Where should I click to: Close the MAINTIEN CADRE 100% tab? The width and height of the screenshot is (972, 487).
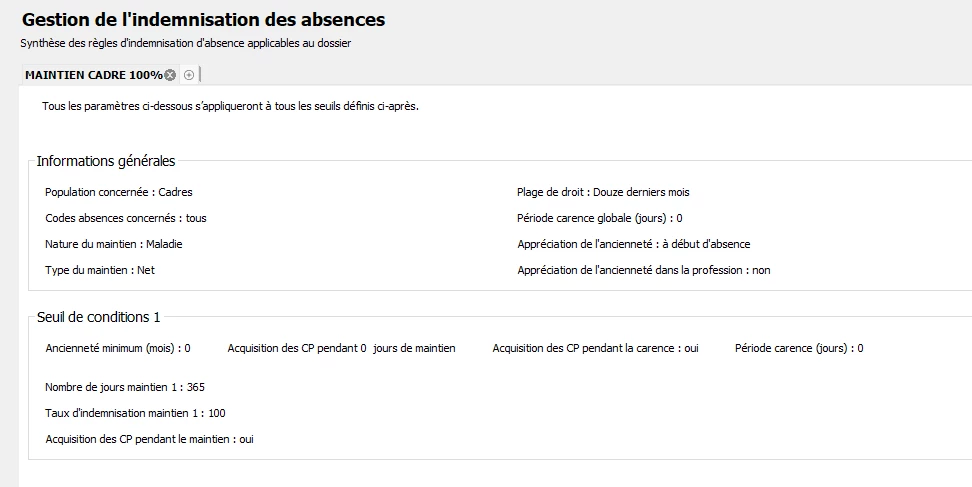point(170,75)
